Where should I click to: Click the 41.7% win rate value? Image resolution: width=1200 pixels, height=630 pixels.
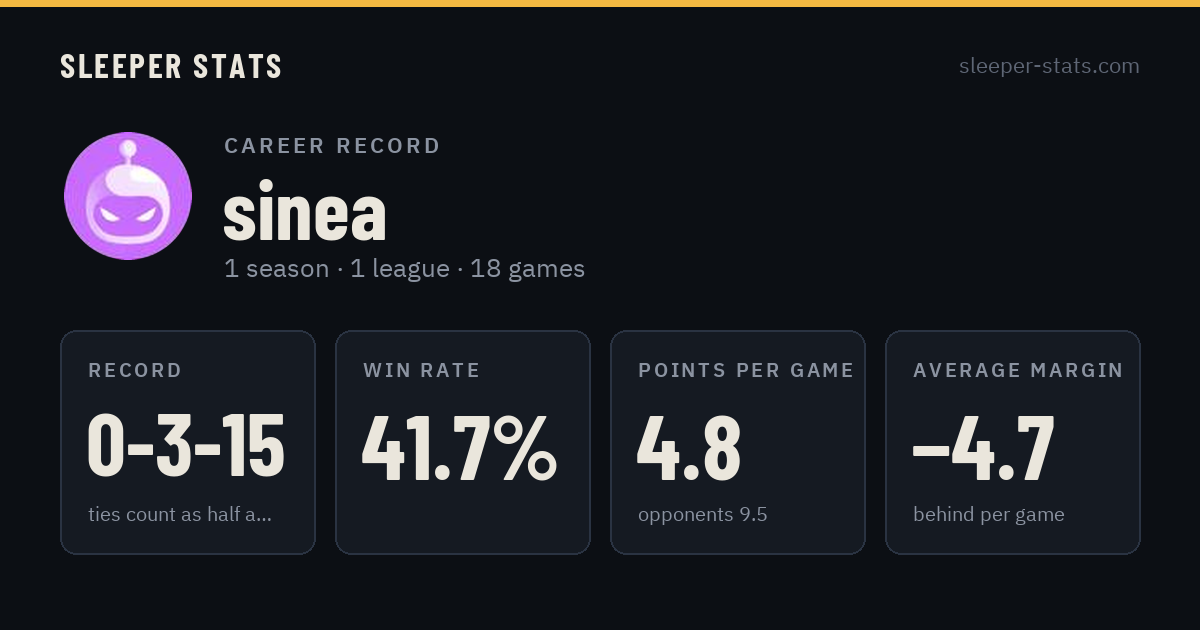pos(459,447)
